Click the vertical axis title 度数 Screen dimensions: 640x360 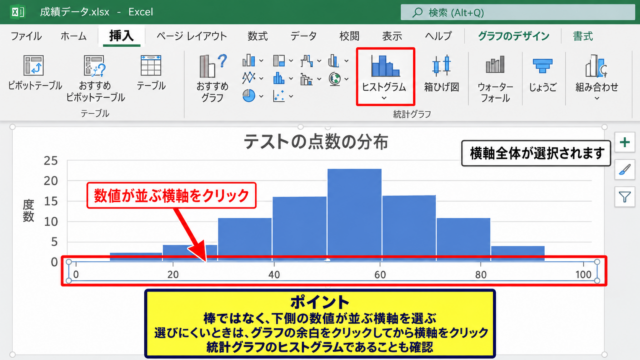(28, 211)
